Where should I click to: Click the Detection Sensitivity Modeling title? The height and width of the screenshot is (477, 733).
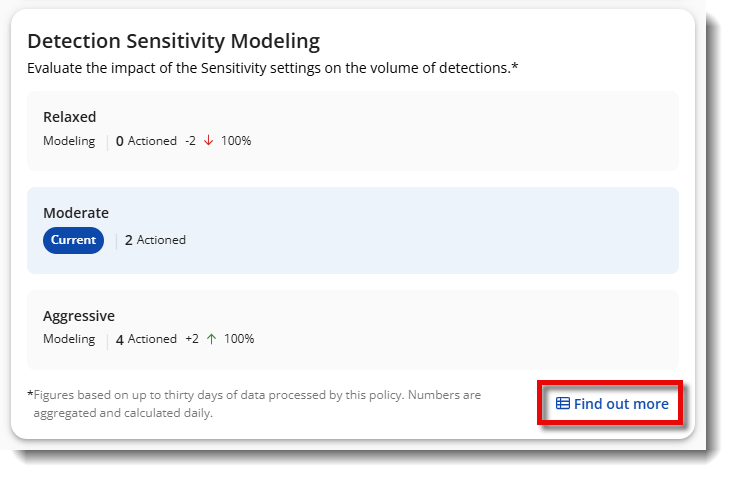173,42
